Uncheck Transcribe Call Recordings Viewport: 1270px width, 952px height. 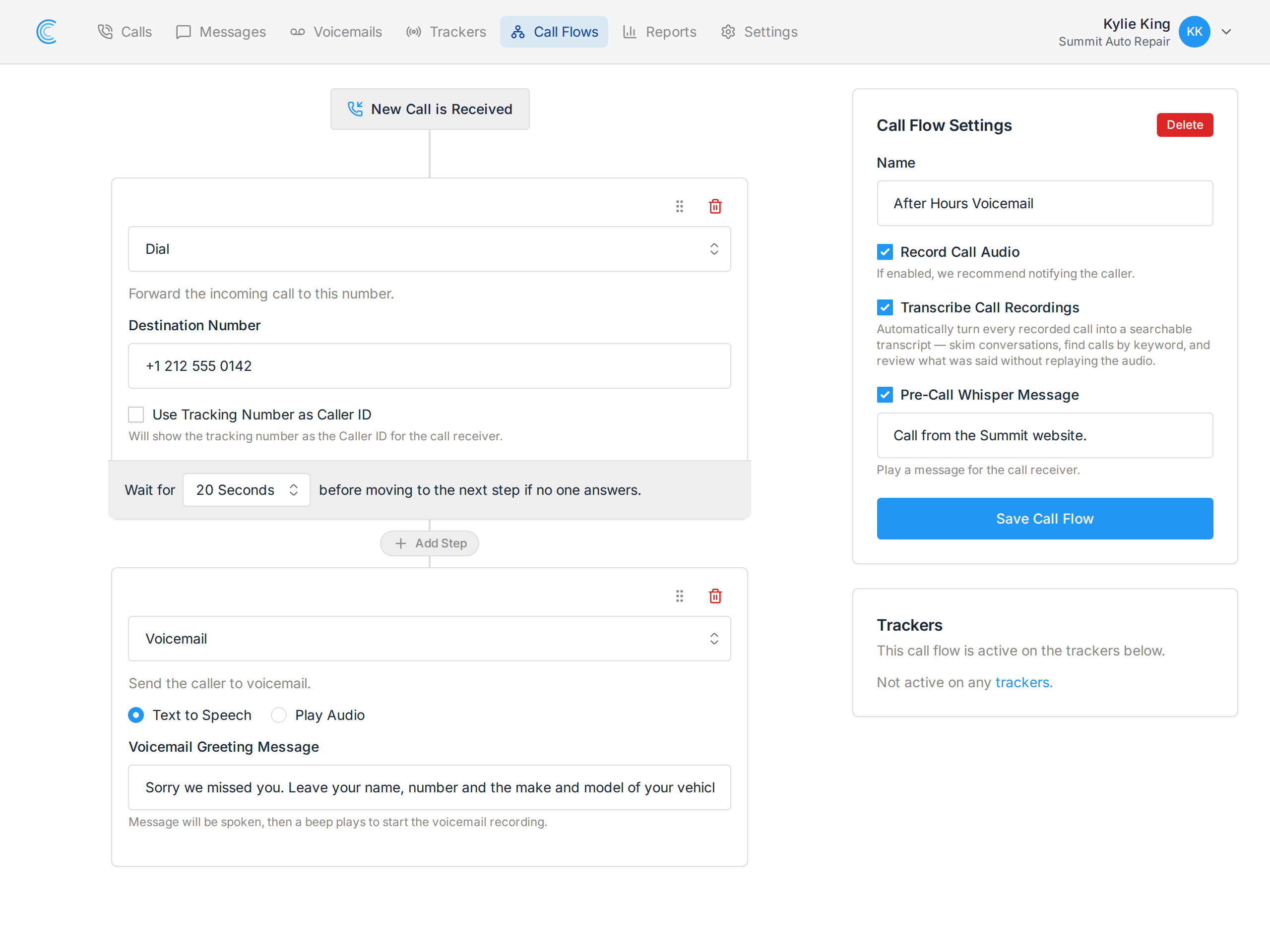(885, 307)
